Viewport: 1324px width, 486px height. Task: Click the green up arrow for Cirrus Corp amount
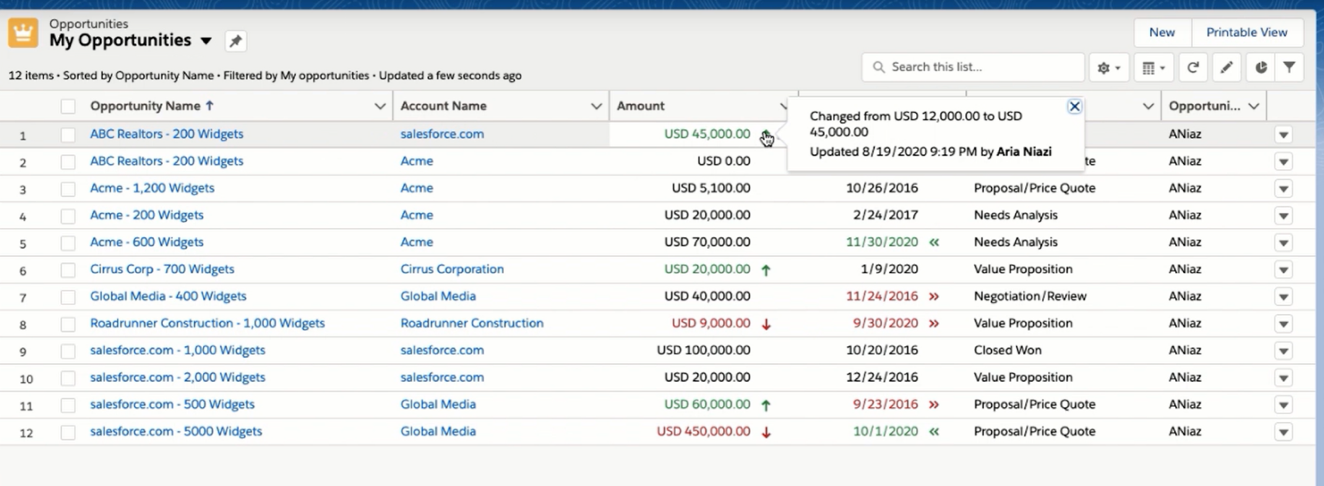766,270
